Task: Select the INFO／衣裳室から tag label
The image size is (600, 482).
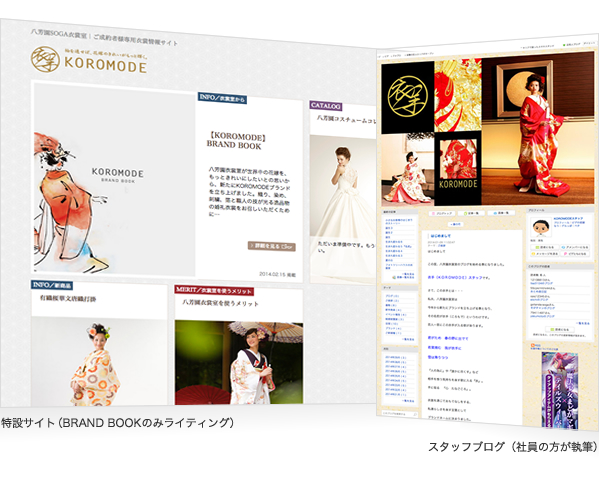Action: pyautogui.click(x=222, y=98)
